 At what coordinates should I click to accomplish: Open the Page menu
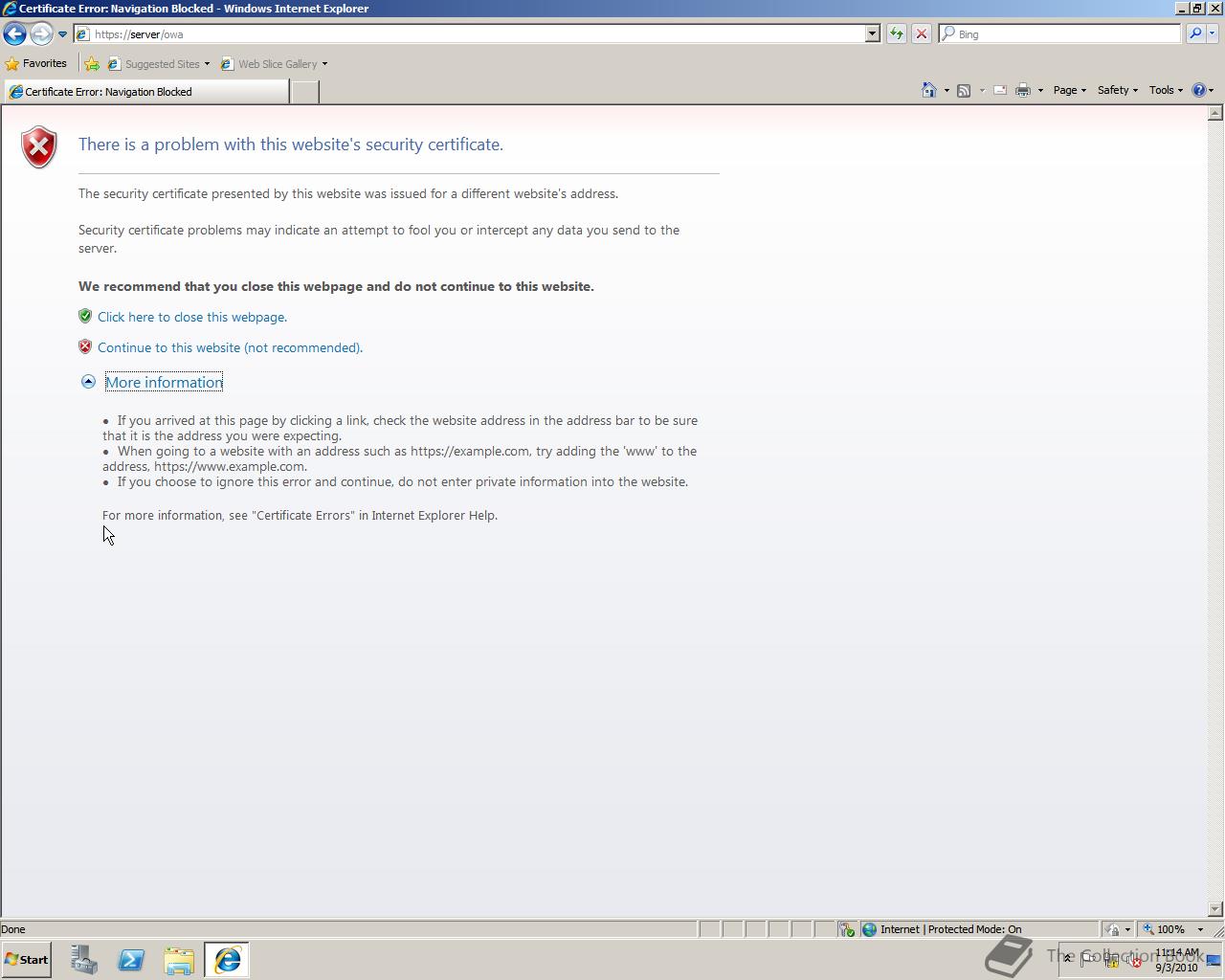(1070, 90)
